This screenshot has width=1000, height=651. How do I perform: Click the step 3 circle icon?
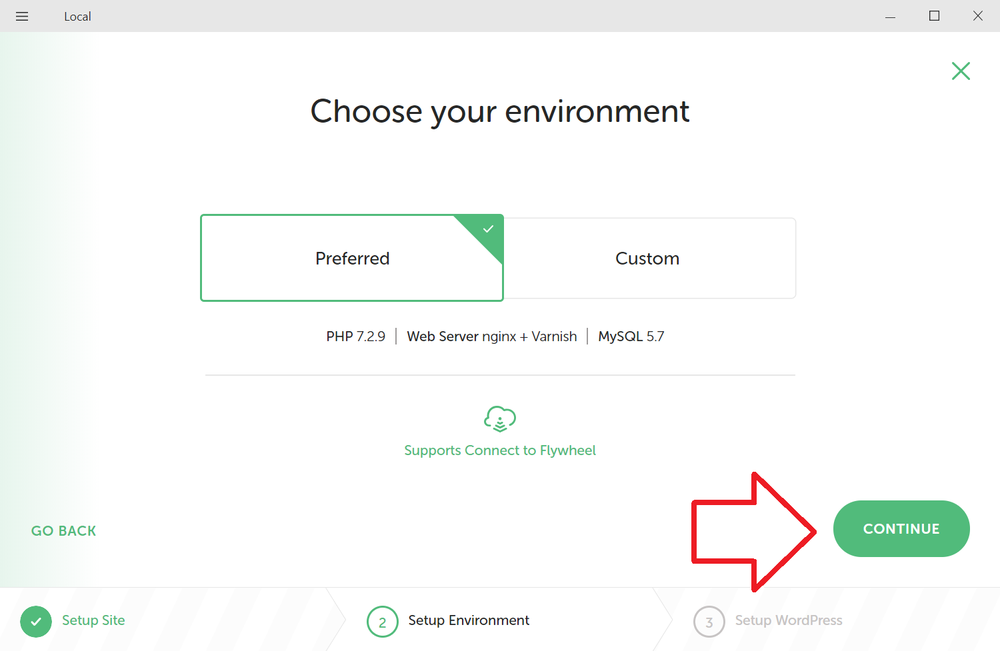click(x=709, y=622)
